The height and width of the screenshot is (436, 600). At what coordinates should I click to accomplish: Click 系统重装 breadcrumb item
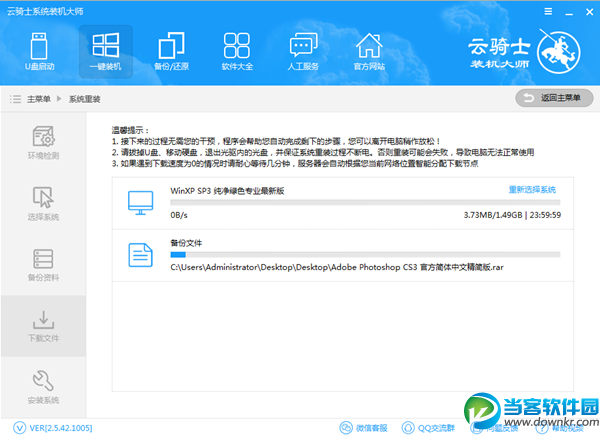pyautogui.click(x=85, y=99)
